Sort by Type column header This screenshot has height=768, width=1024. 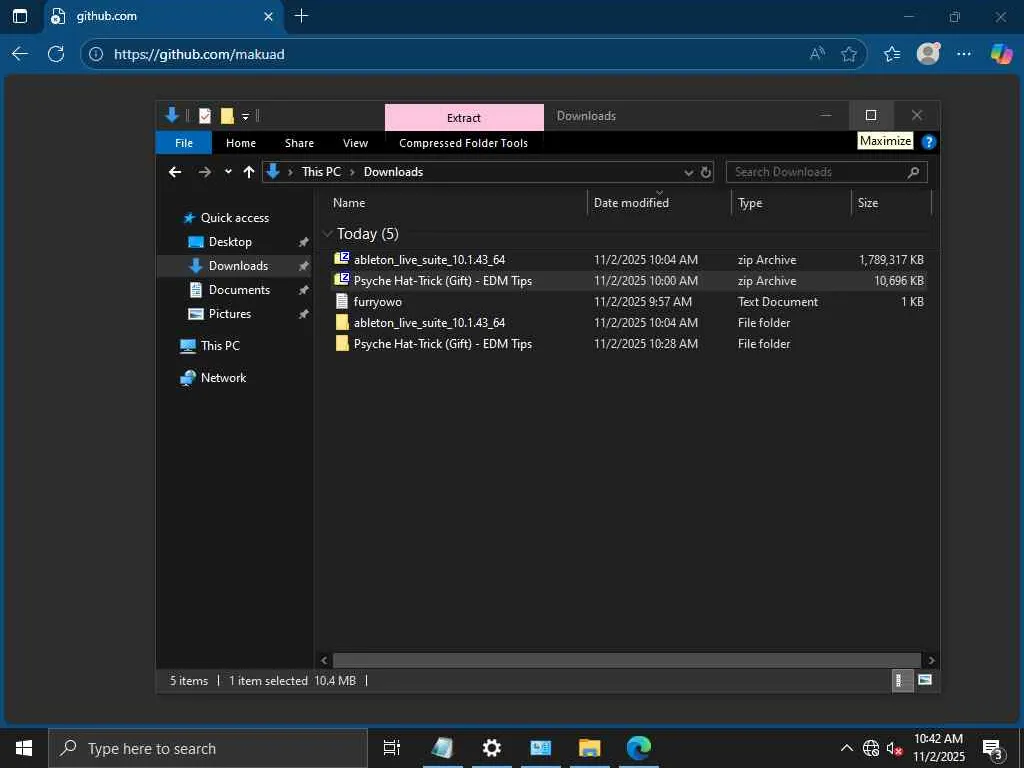[x=750, y=203]
